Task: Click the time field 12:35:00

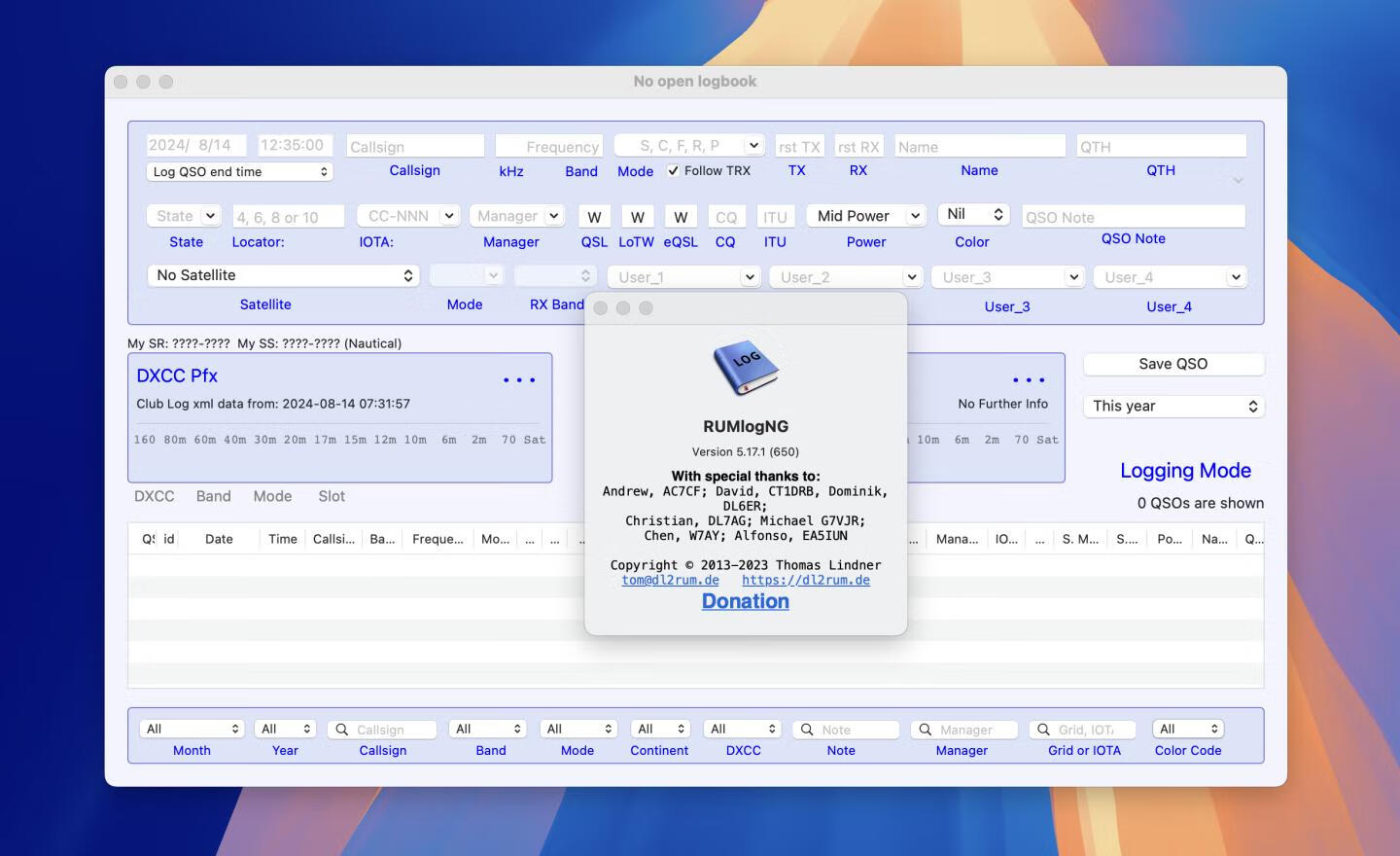Action: pos(296,145)
